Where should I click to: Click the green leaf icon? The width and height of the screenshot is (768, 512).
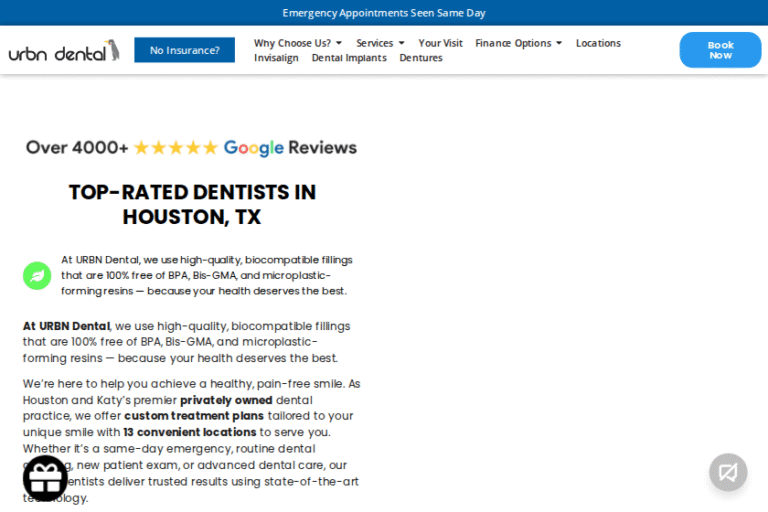pos(37,275)
